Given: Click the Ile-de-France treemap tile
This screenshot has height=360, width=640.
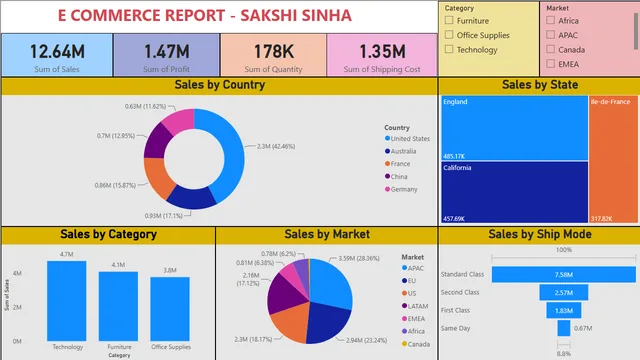Looking at the screenshot, I should tap(613, 159).
